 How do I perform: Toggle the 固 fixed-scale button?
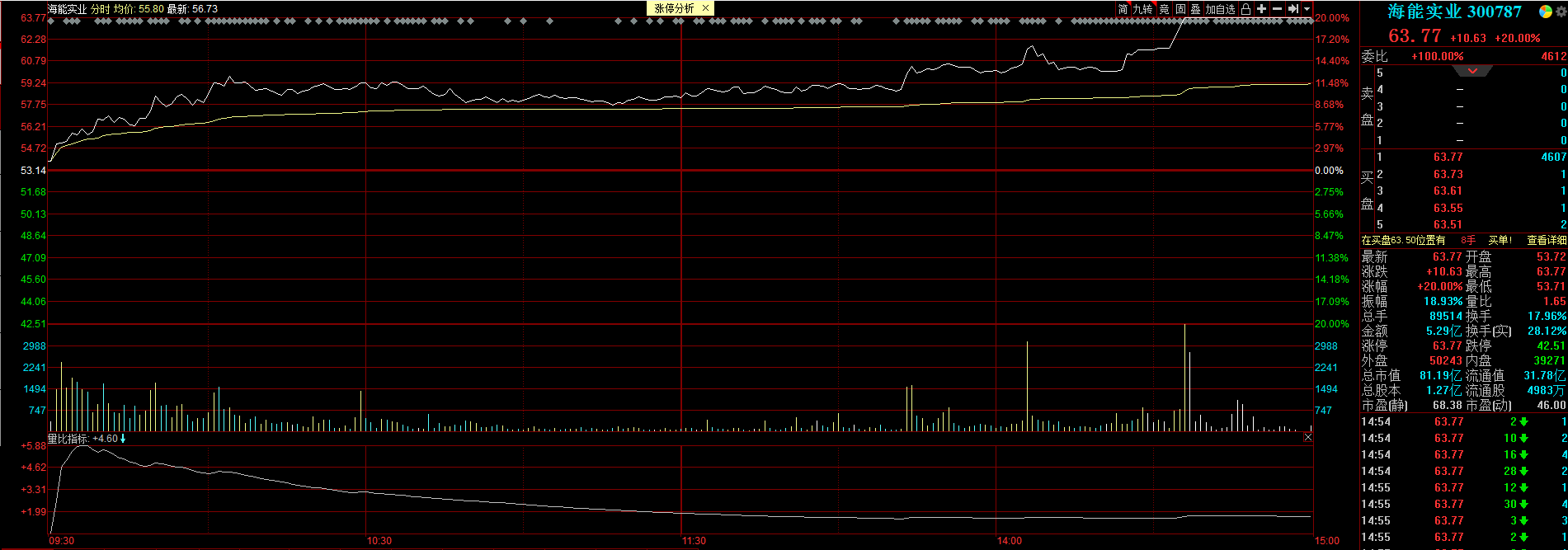point(1180,9)
